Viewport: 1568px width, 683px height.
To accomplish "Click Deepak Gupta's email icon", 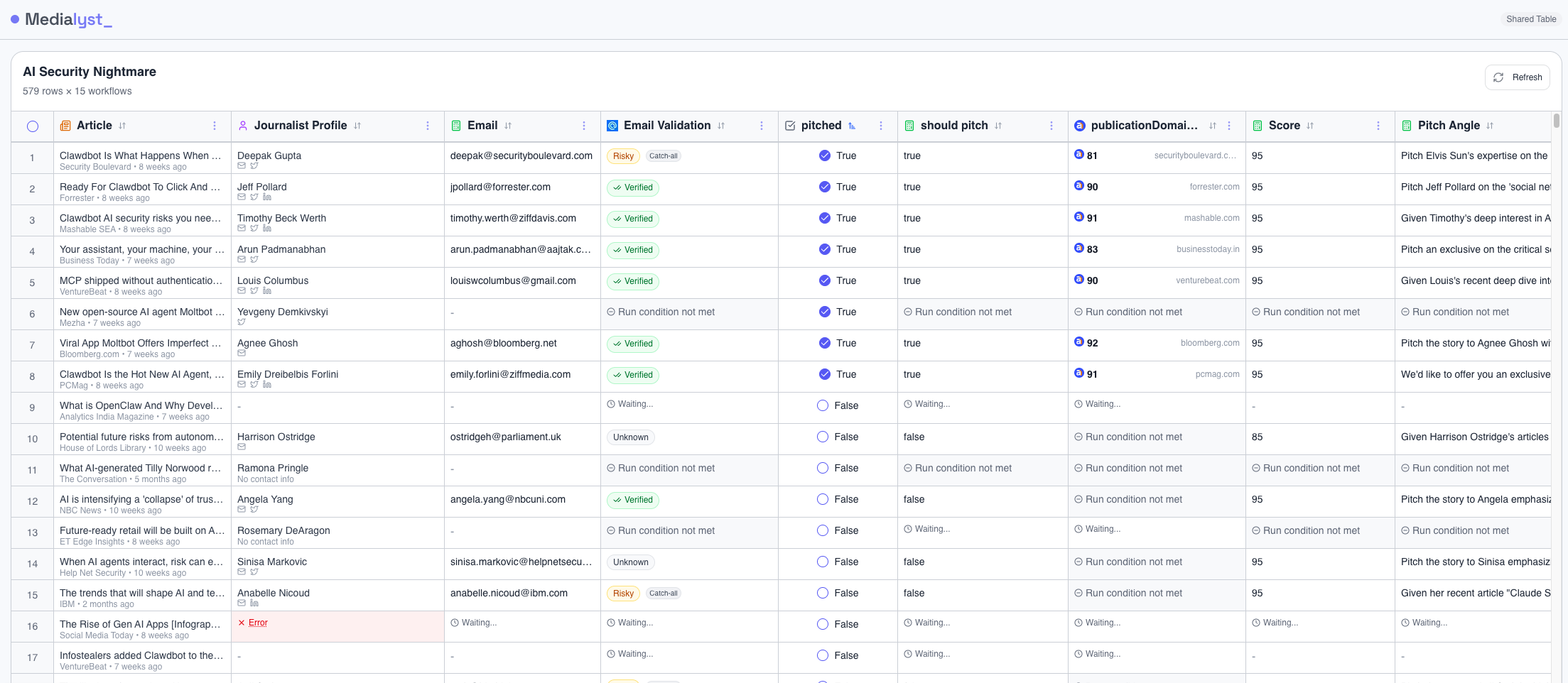I will click(x=242, y=166).
